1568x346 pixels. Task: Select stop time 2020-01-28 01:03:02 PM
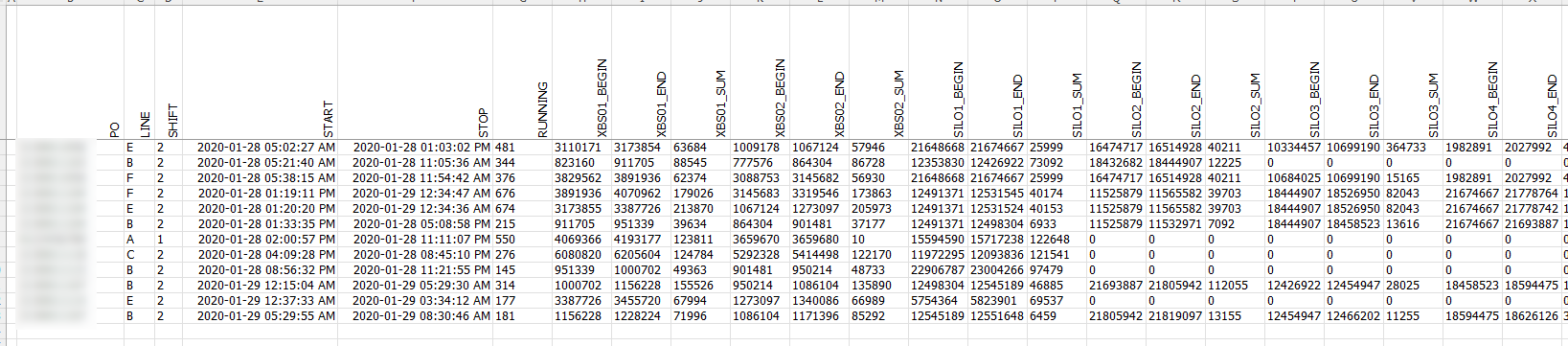[x=416, y=148]
